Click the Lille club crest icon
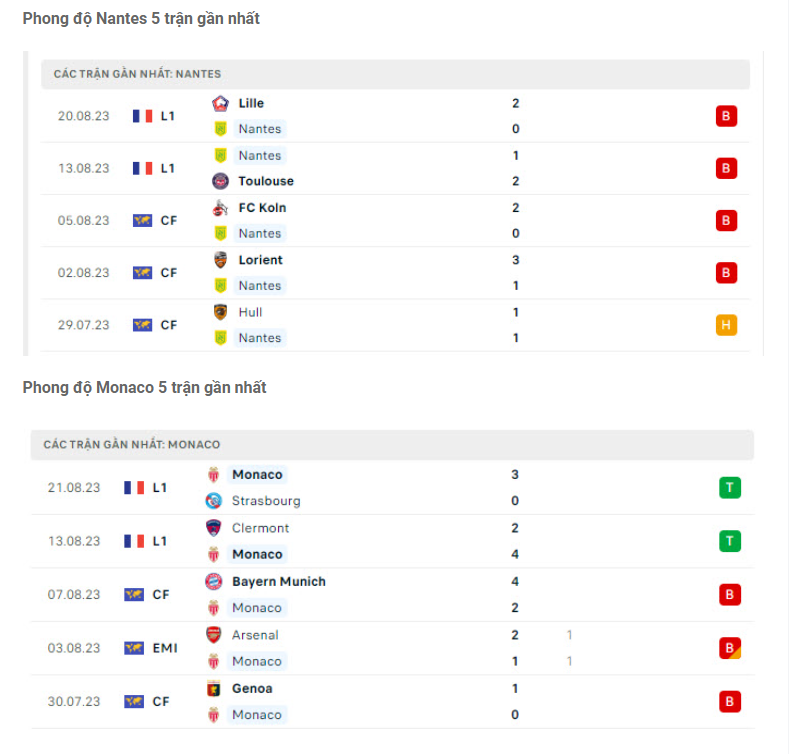Image resolution: width=789 pixels, height=754 pixels. pos(220,103)
